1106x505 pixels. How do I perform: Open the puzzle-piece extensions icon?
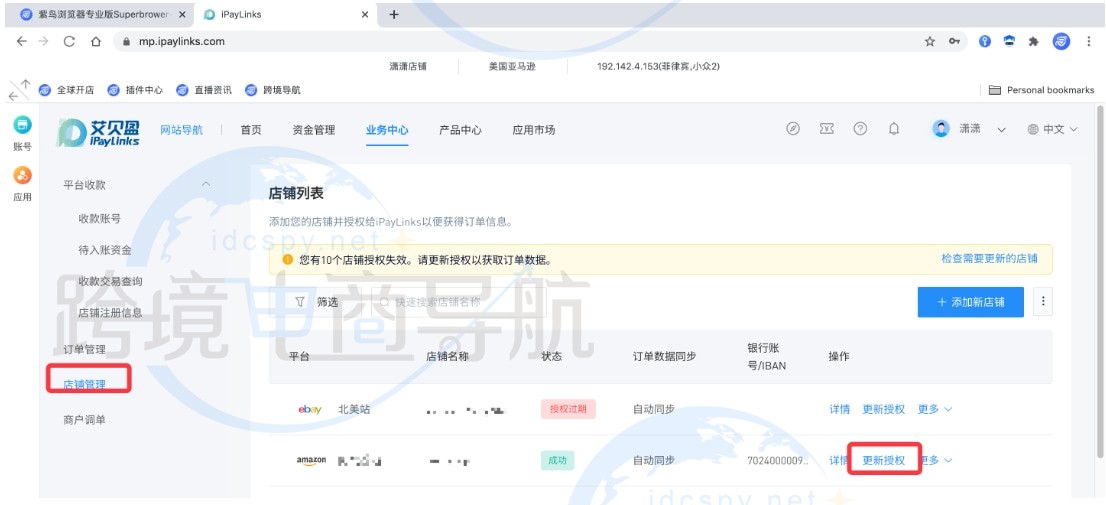pos(1034,42)
